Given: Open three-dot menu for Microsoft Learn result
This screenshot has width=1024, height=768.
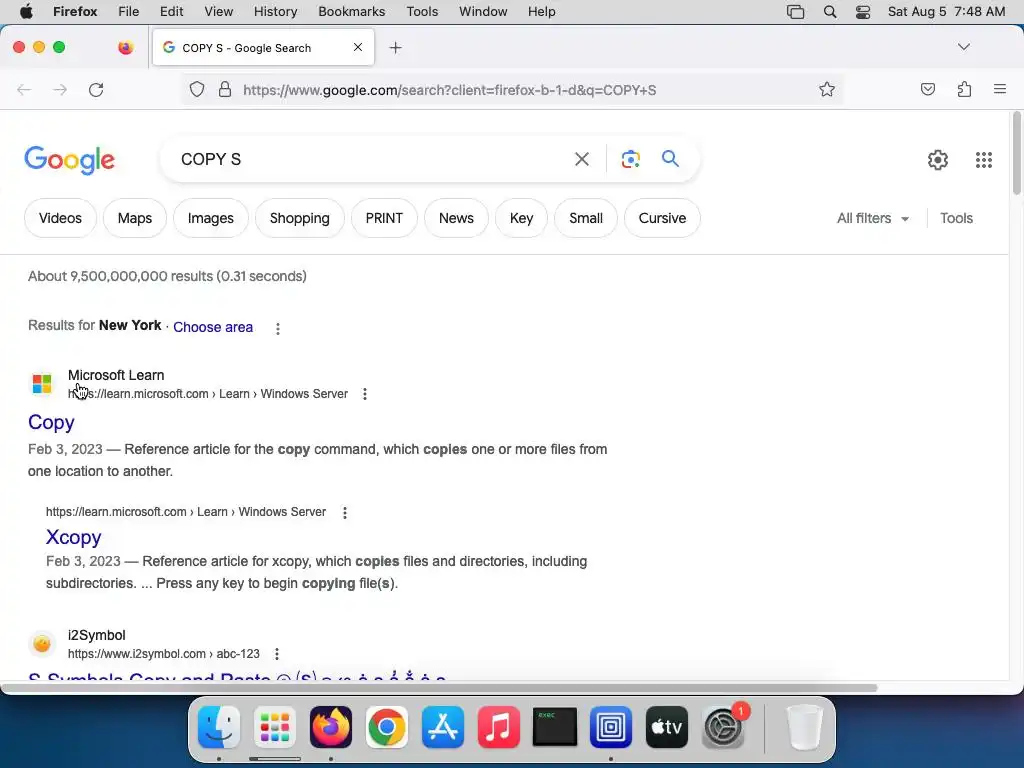Looking at the screenshot, I should pyautogui.click(x=365, y=394).
